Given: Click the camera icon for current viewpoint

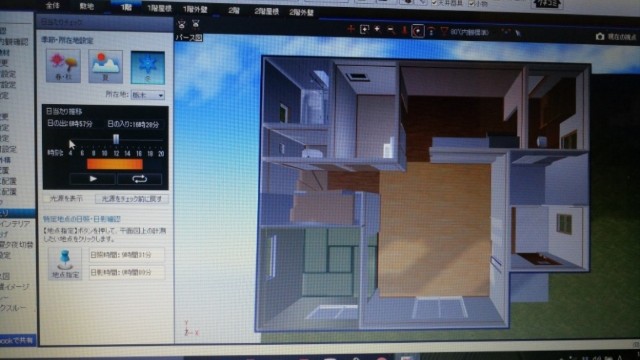Looking at the screenshot, I should 600,36.
